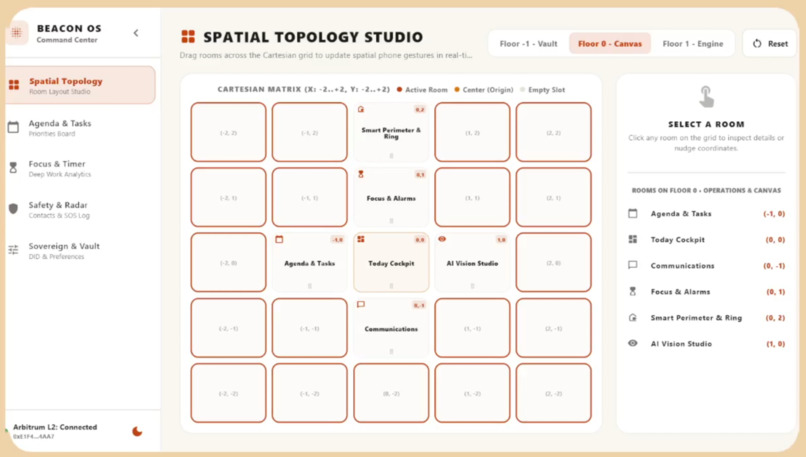Toggle dark mode with the moon icon
Screen dimensions: 806x457
[137, 431]
